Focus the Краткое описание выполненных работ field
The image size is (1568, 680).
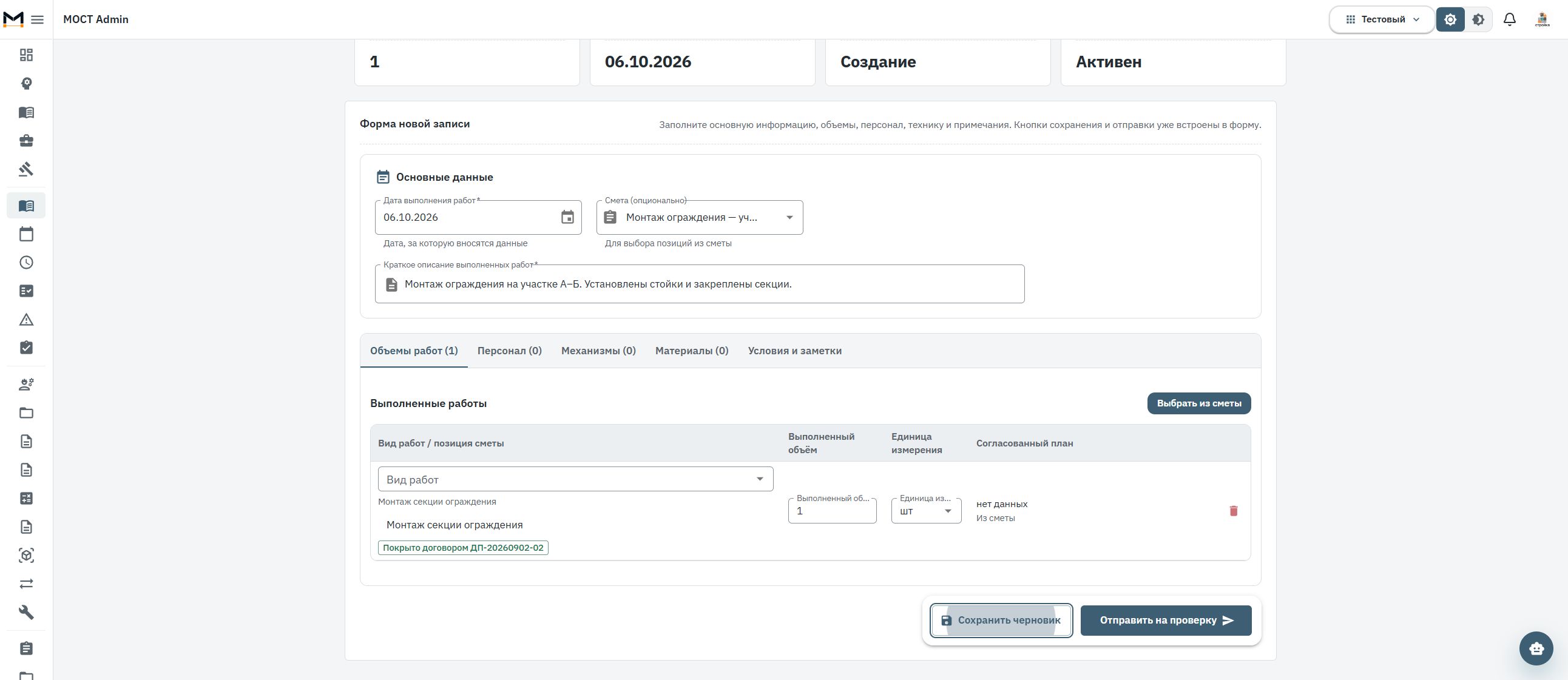pyautogui.click(x=700, y=284)
